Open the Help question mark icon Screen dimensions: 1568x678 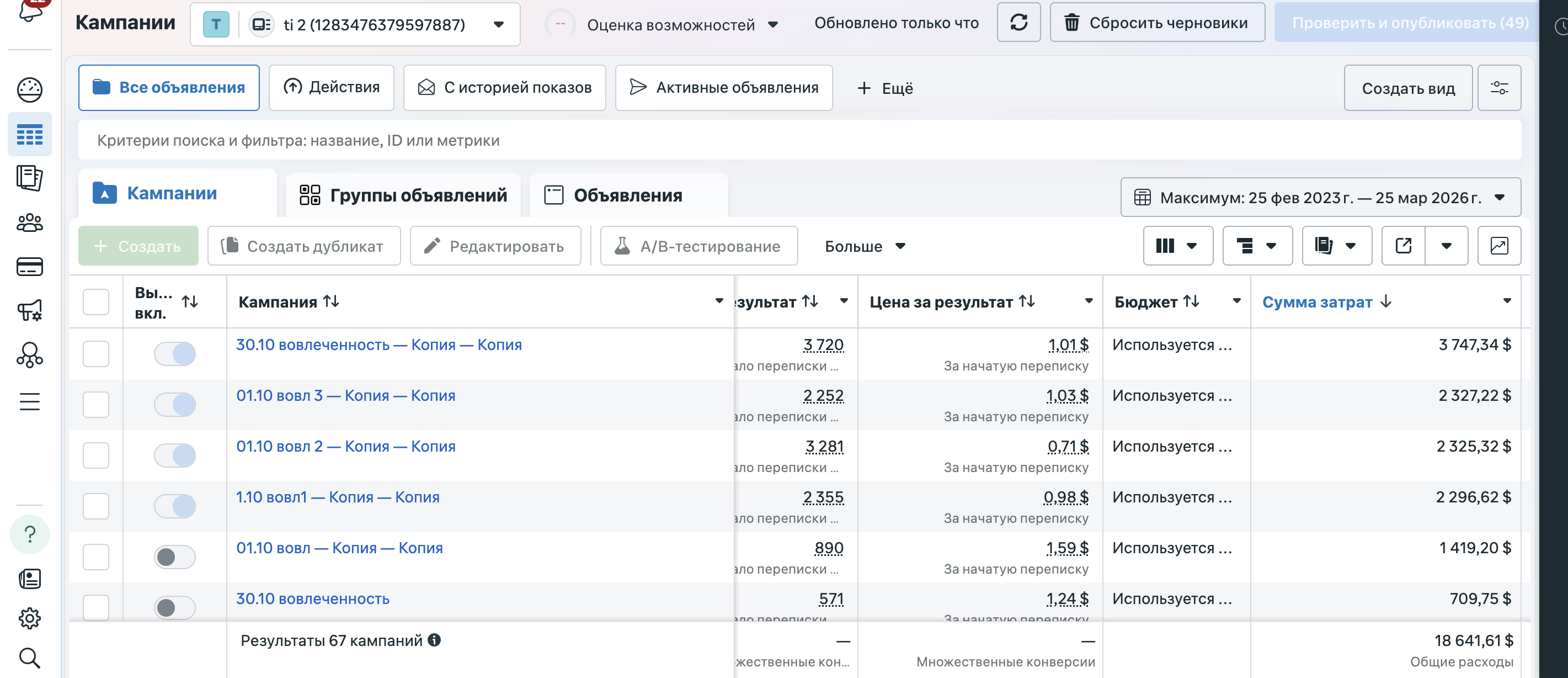click(x=30, y=534)
